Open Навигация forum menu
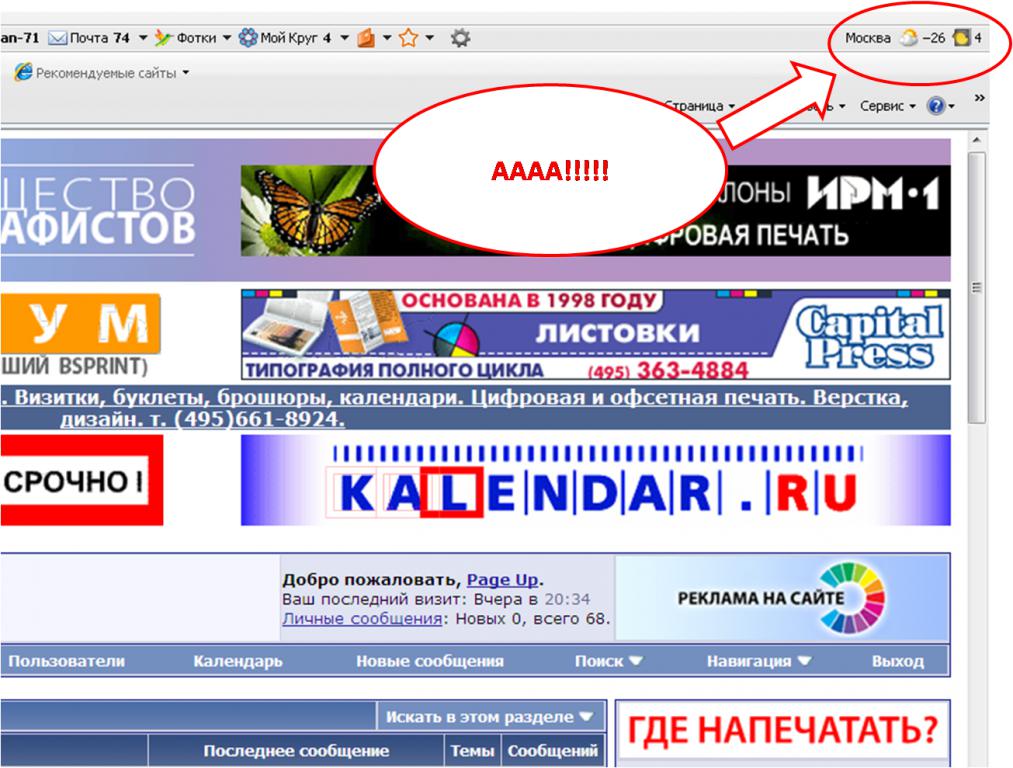The height and width of the screenshot is (768, 1013). coord(758,661)
